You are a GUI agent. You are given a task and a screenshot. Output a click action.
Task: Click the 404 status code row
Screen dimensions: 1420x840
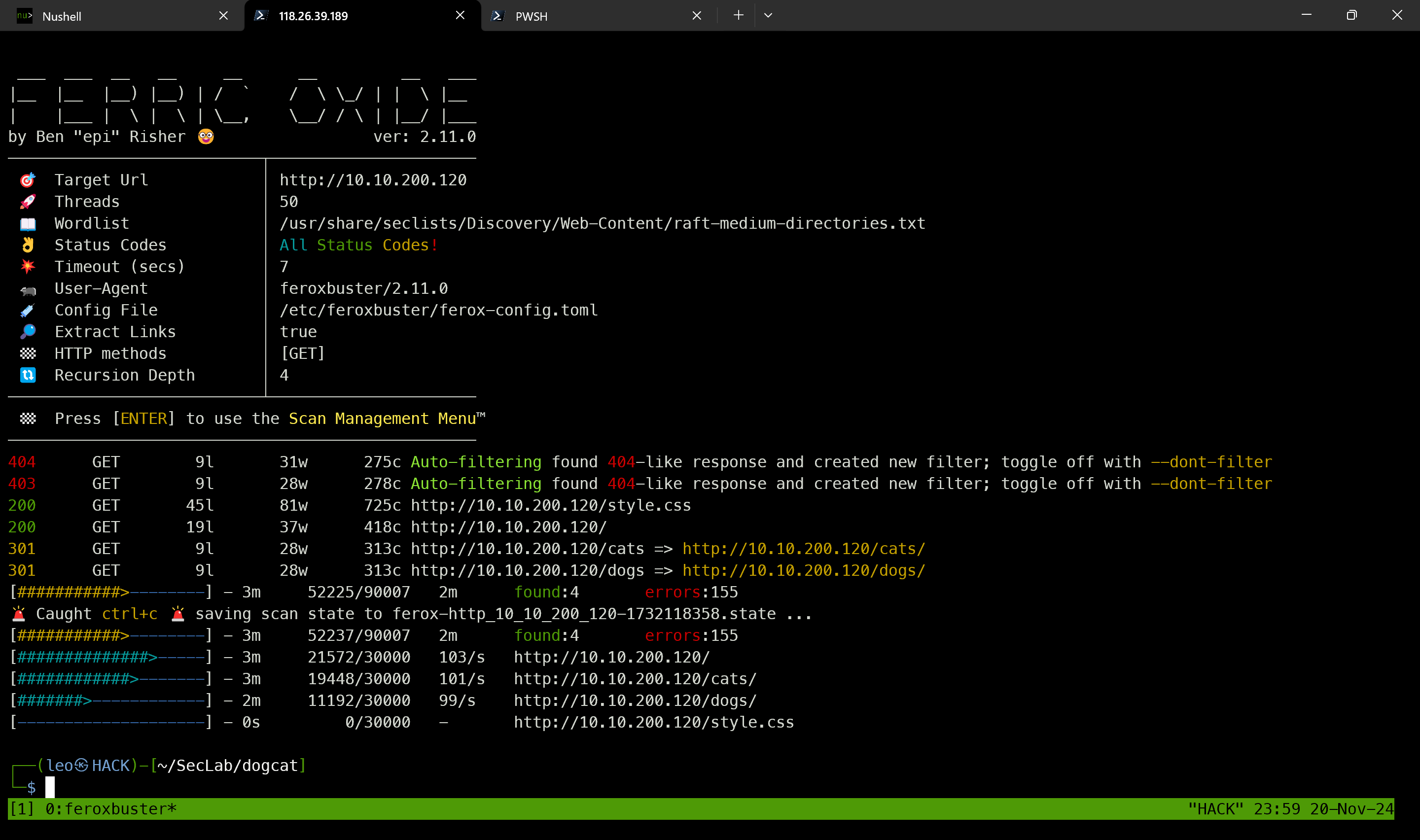(640, 462)
